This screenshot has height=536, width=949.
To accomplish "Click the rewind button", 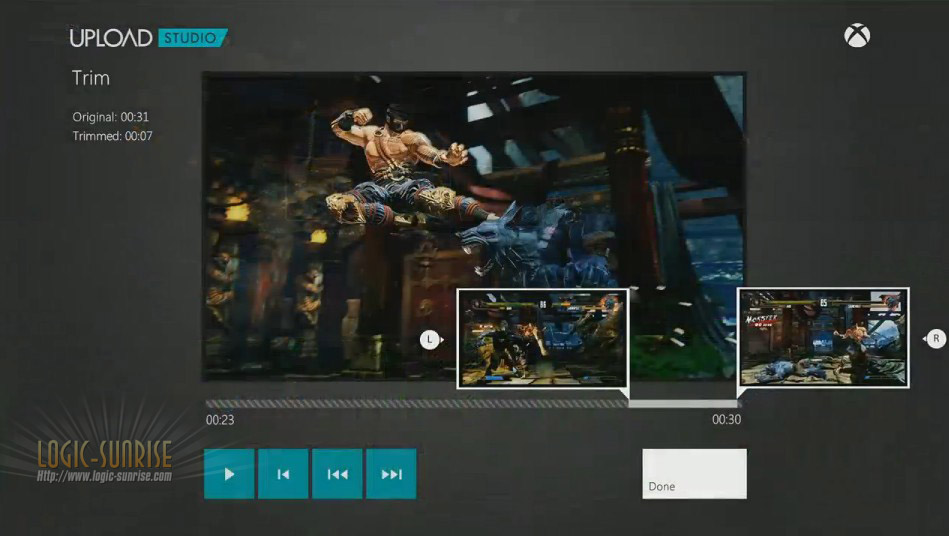I will click(337, 474).
